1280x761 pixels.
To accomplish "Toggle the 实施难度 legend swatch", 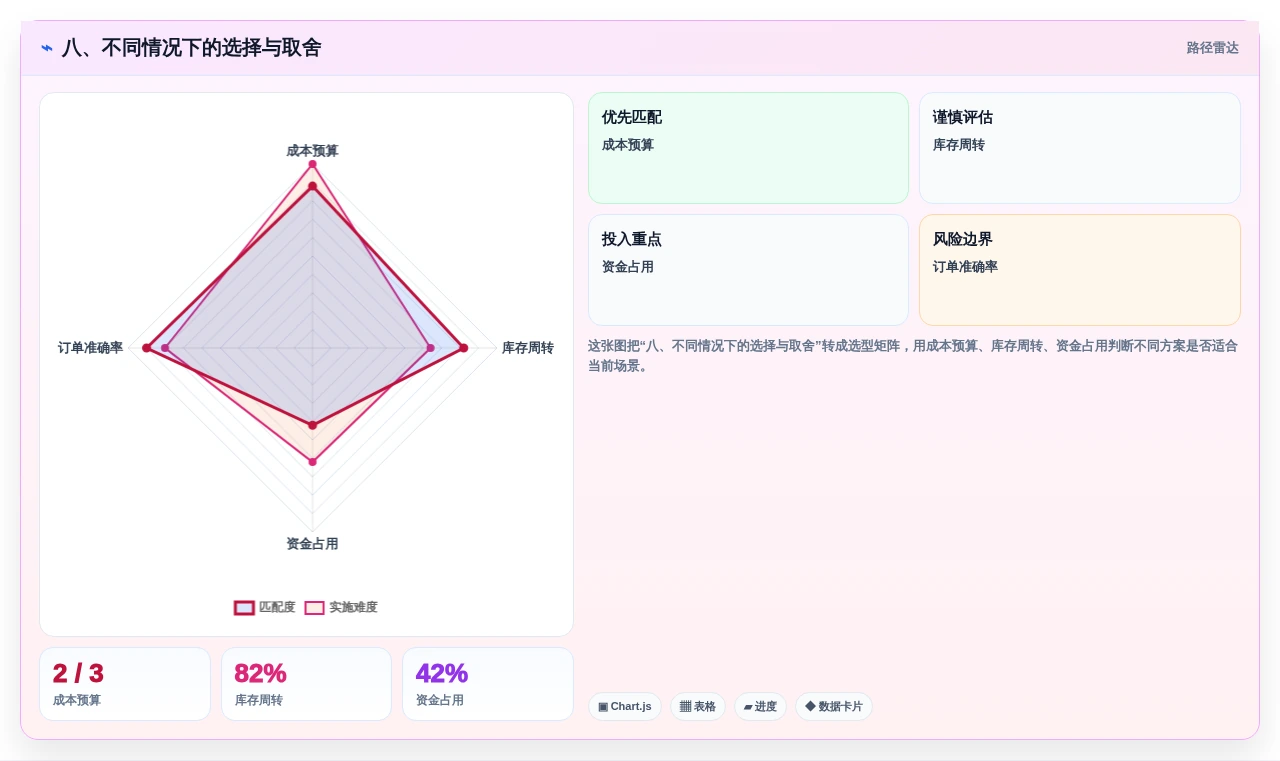I will 314,607.
